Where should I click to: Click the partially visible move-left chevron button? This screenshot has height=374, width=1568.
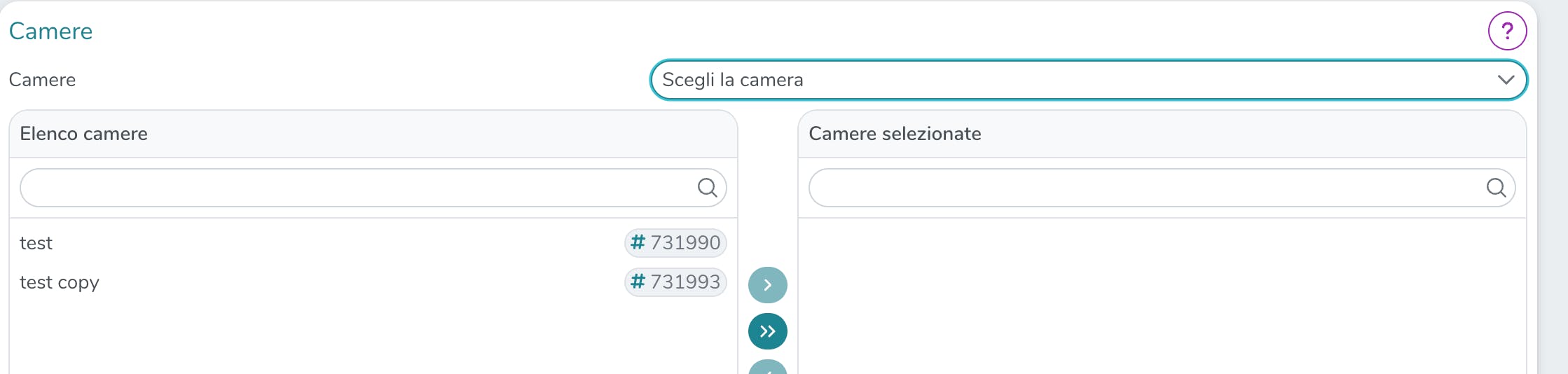768,367
